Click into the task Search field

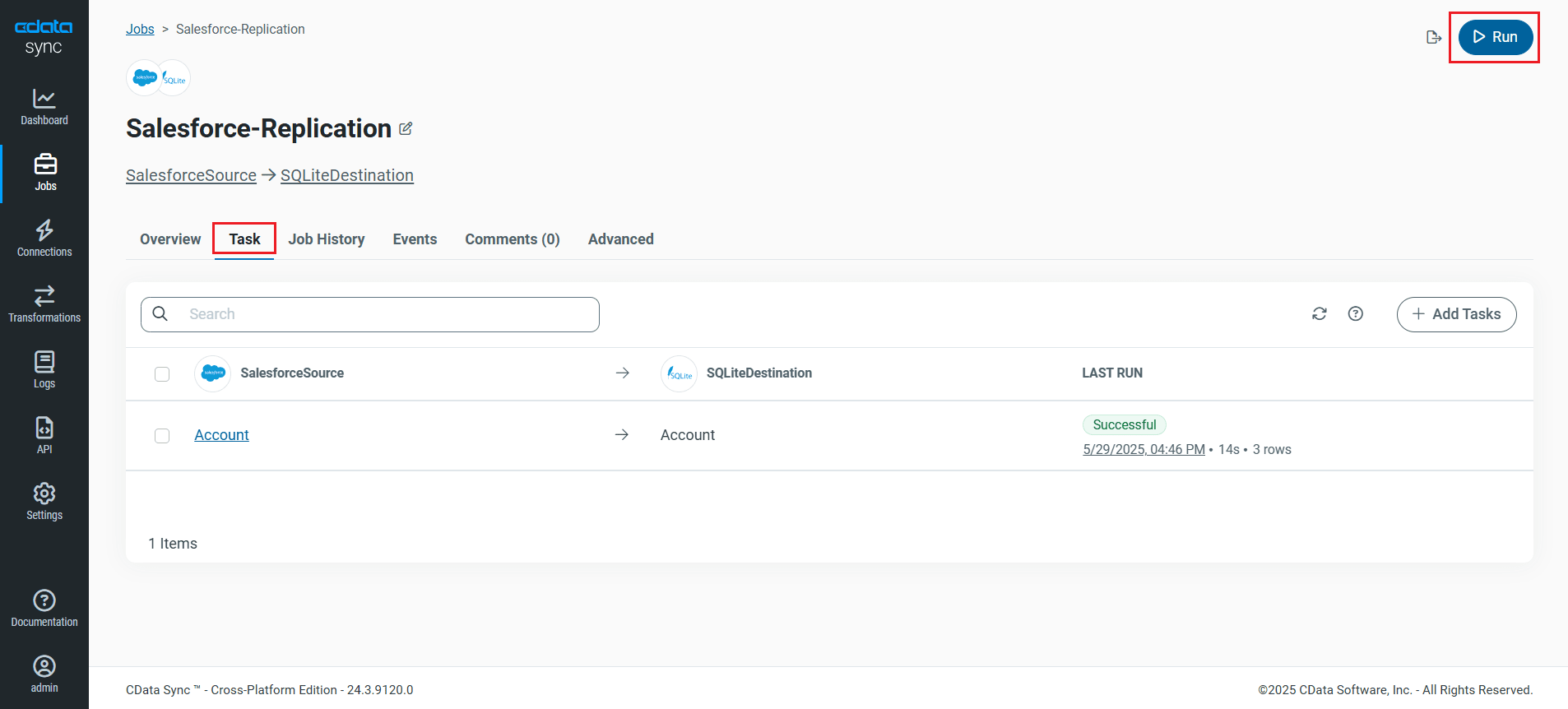click(387, 314)
